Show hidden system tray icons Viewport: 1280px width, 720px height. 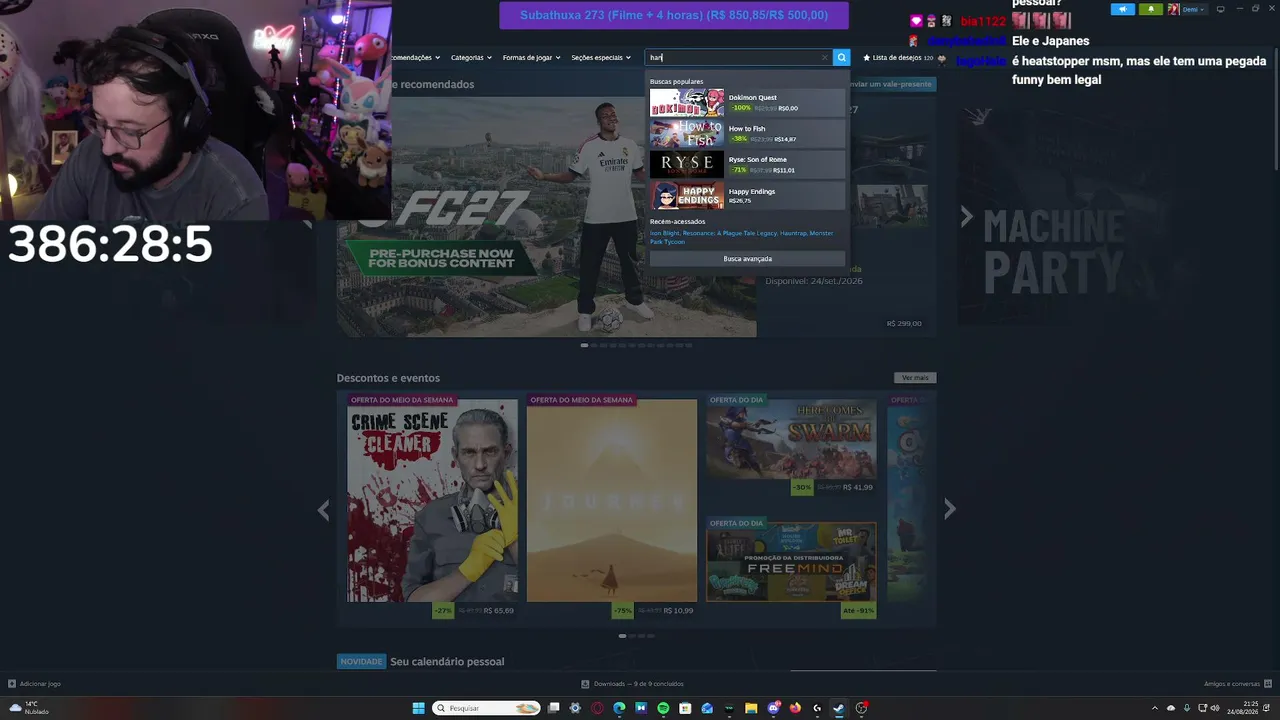1155,708
